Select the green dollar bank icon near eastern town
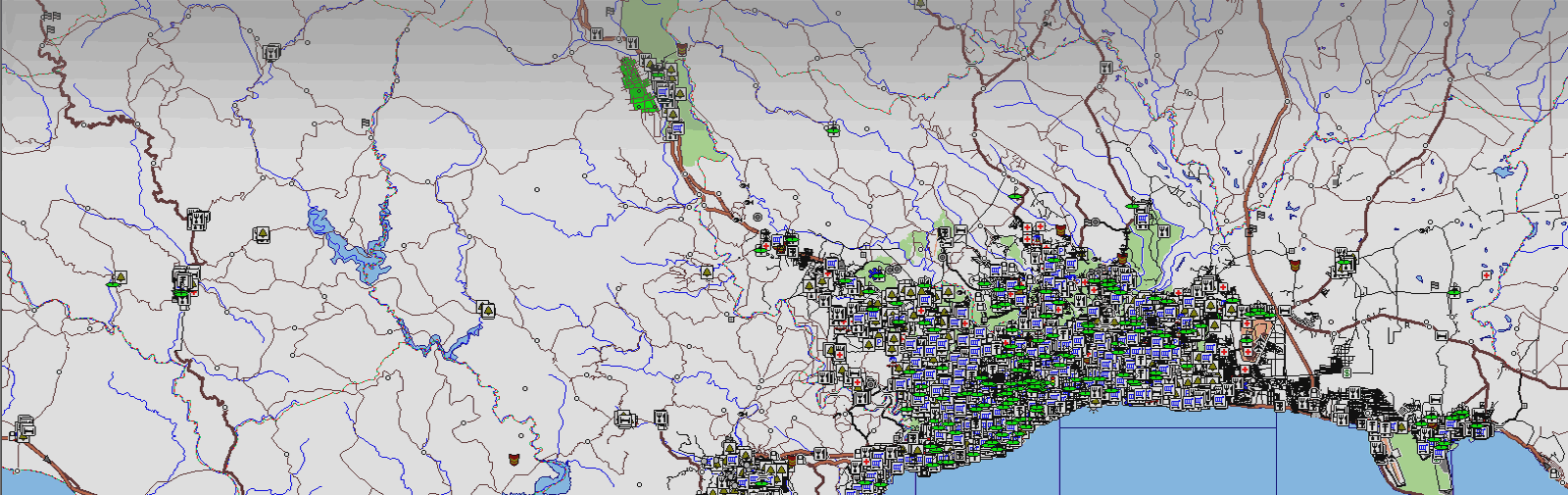This screenshot has height=495, width=1568. pos(1454,290)
